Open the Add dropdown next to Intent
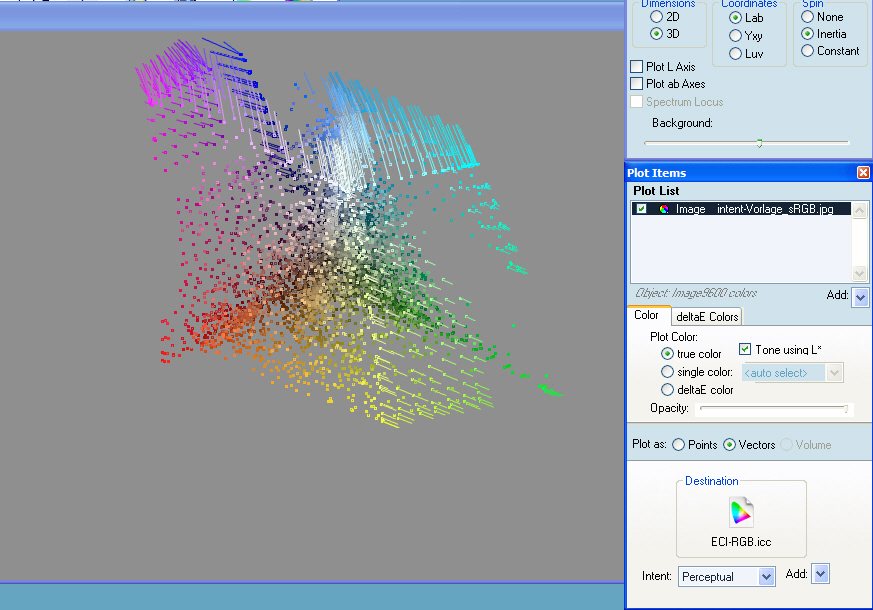 [821, 574]
